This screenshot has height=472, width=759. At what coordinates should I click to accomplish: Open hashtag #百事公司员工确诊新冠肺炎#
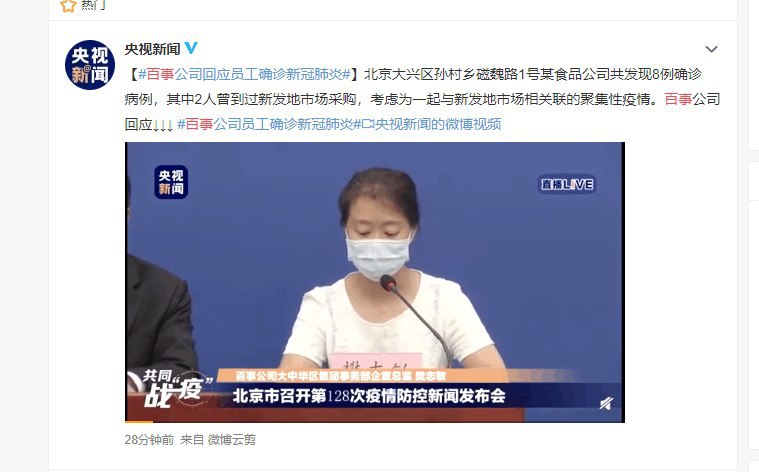click(269, 124)
